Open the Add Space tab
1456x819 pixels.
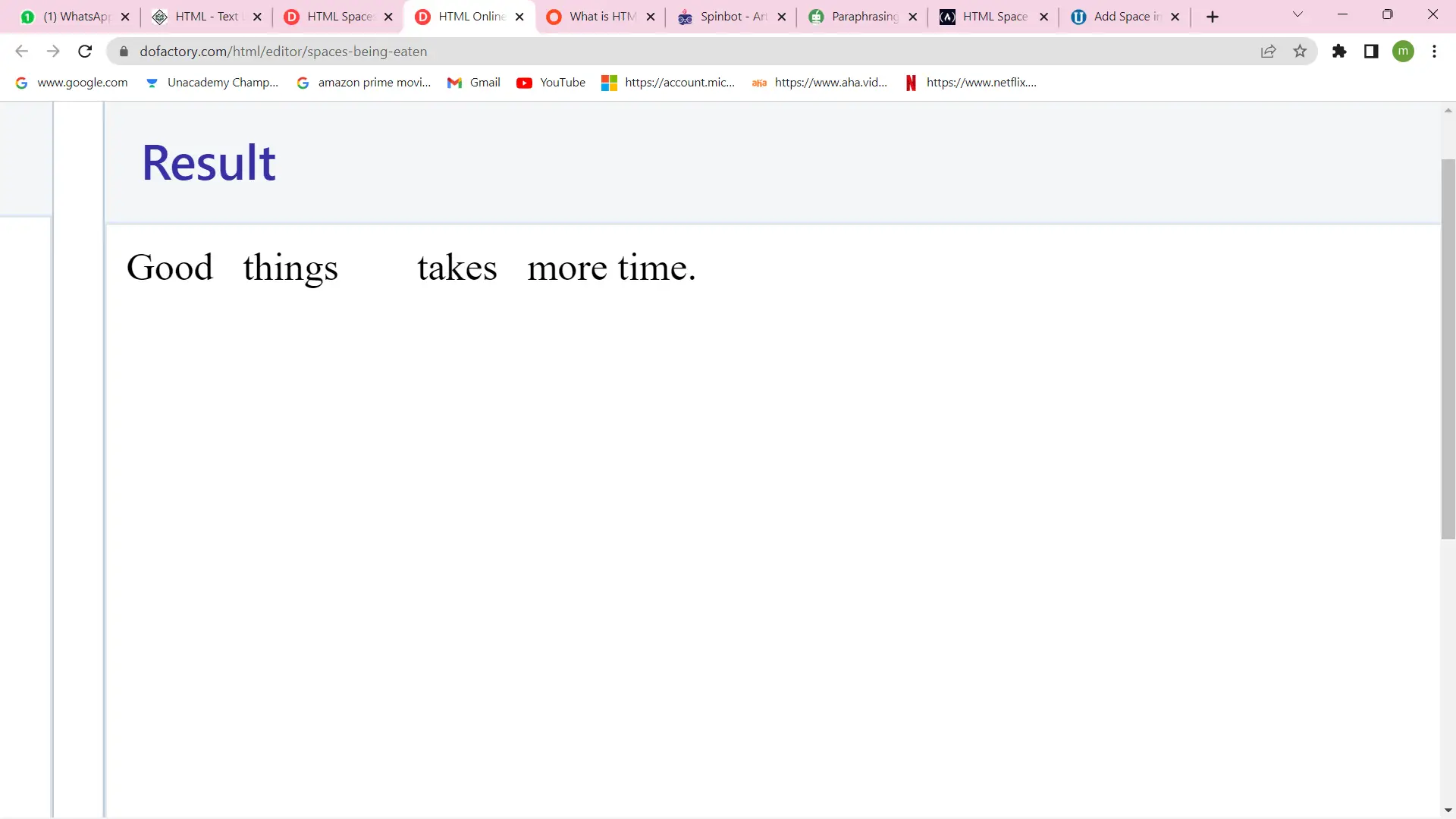[1121, 16]
